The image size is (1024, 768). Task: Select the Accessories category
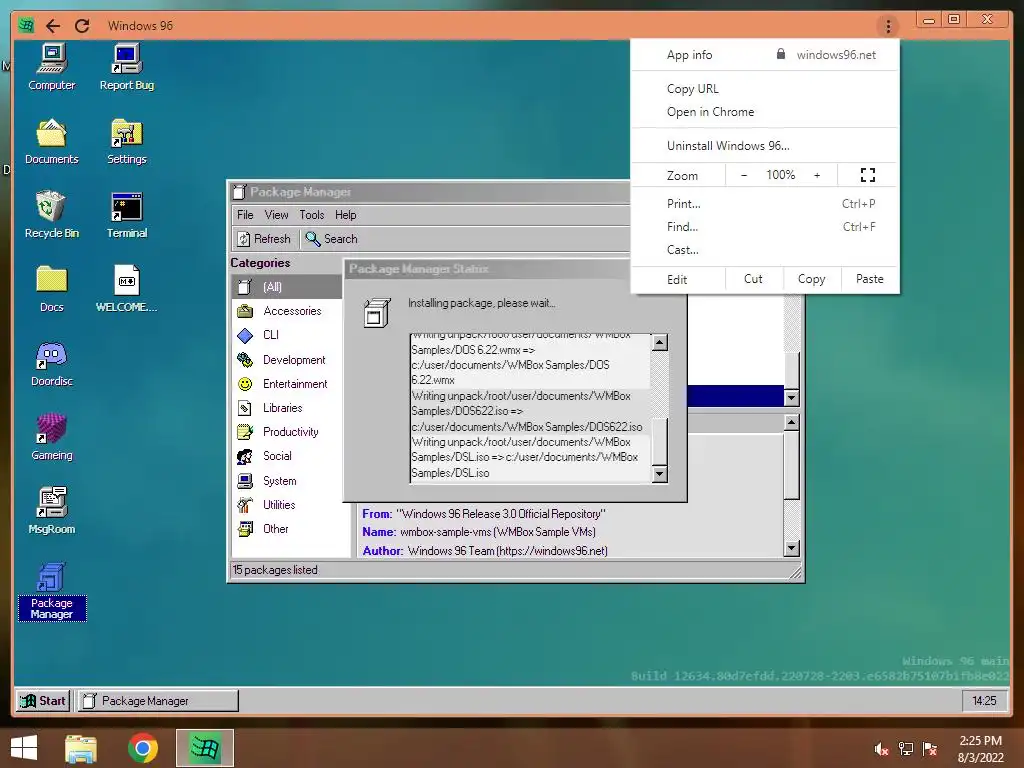point(286,311)
